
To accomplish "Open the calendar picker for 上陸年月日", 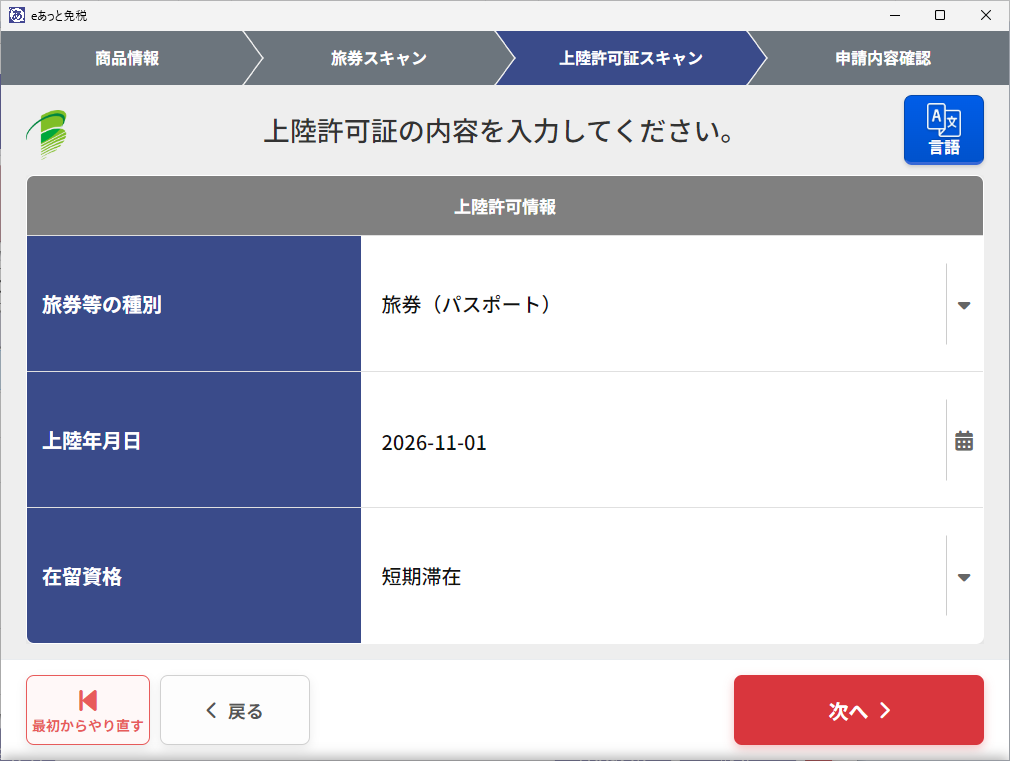I will click(964, 441).
